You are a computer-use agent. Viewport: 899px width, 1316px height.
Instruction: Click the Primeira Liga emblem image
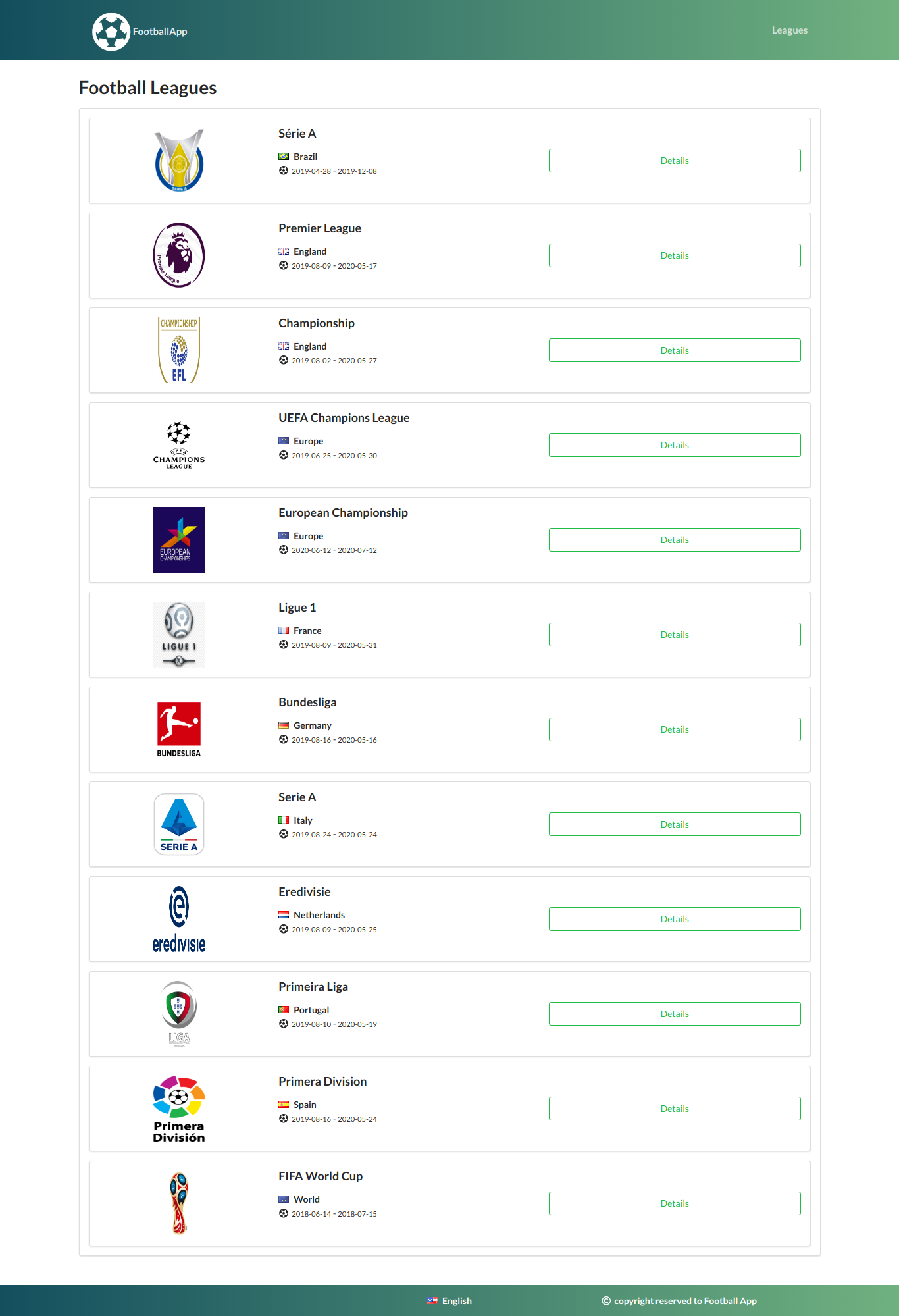178,1013
